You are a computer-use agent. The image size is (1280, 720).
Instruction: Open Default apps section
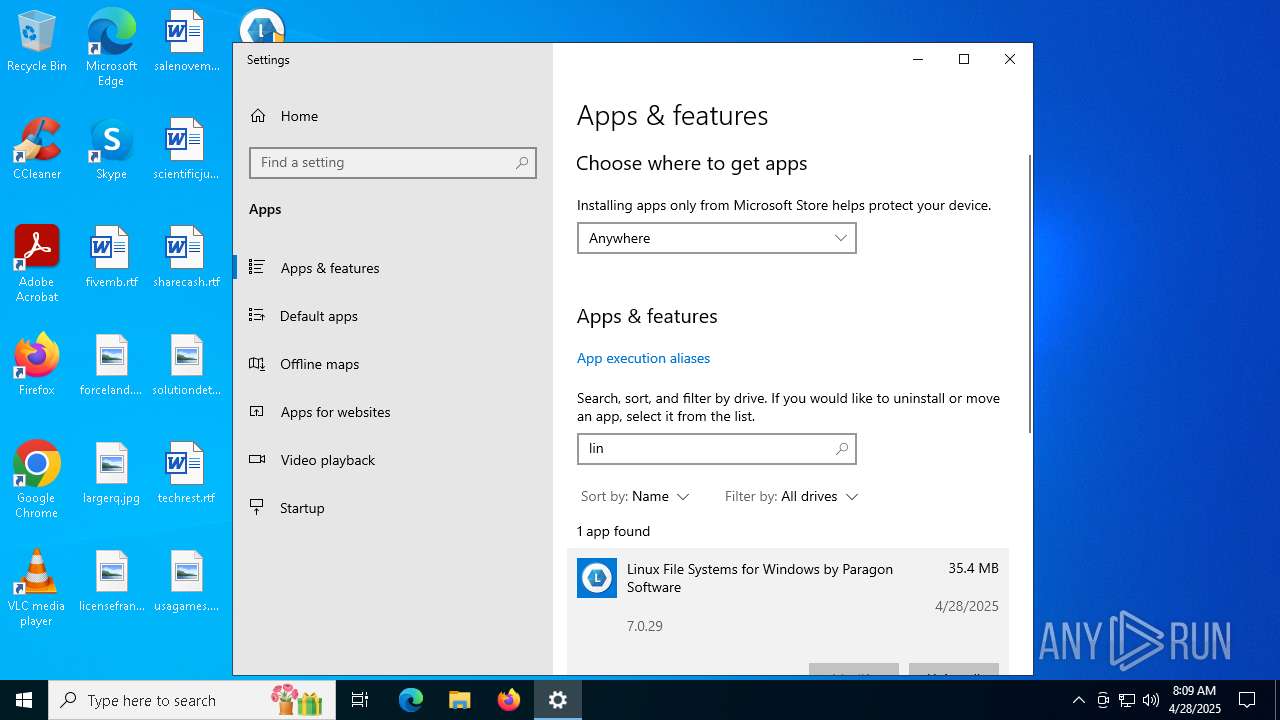click(x=392, y=316)
